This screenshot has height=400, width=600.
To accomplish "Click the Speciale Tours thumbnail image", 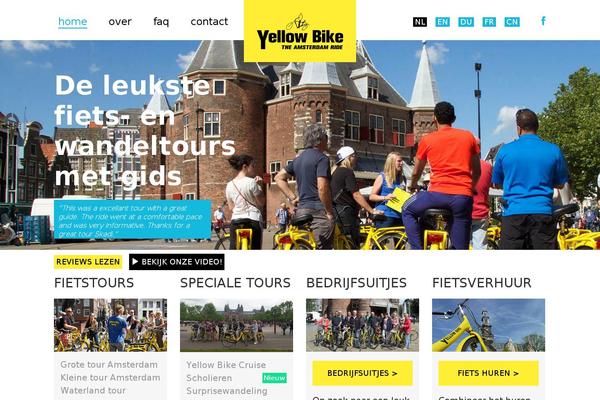I will [236, 325].
